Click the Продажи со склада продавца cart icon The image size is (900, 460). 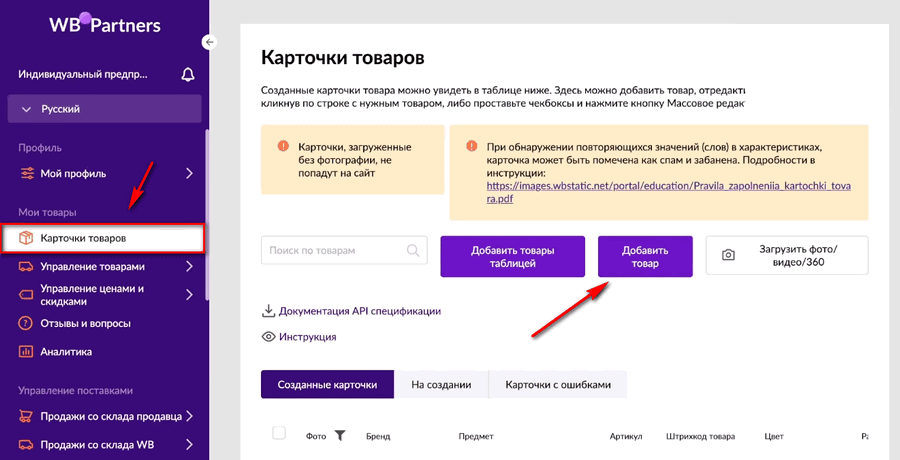(x=26, y=416)
